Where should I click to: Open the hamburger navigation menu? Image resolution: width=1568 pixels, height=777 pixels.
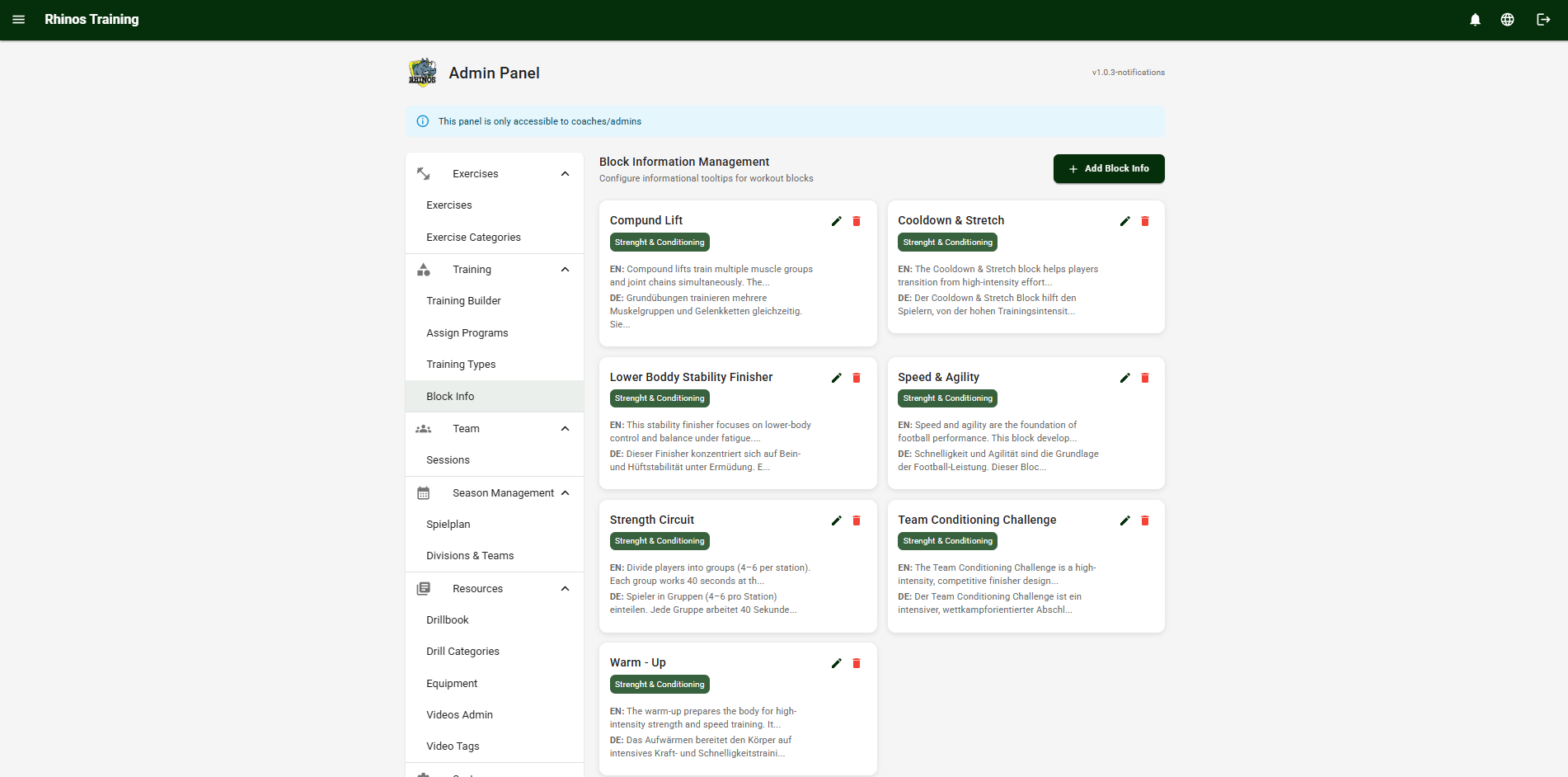tap(19, 20)
